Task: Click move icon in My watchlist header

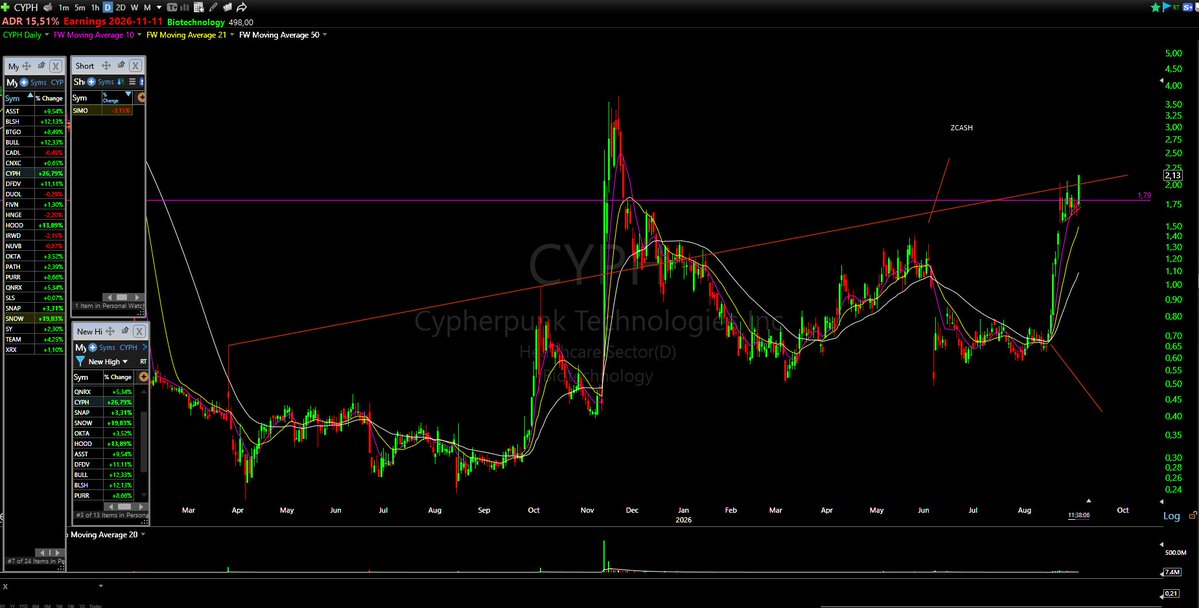Action: pos(27,66)
